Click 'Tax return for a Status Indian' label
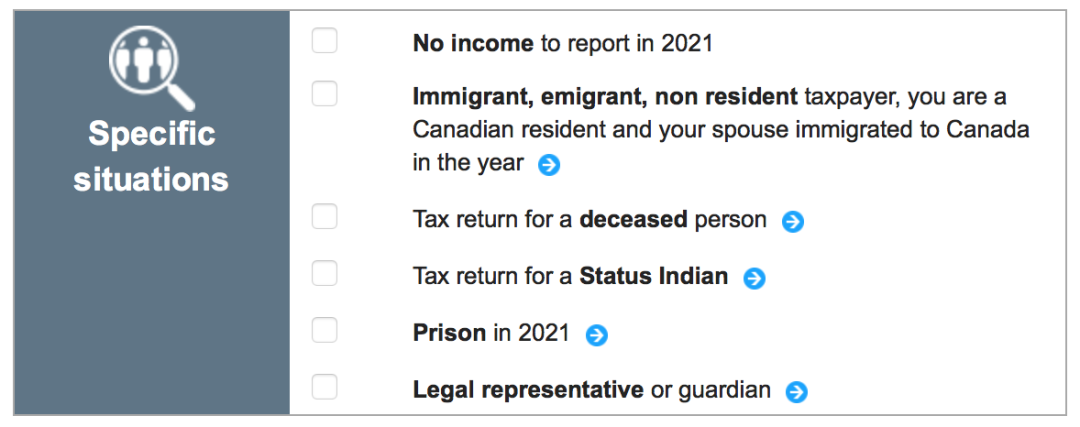The height and width of the screenshot is (427, 1080). (x=570, y=276)
